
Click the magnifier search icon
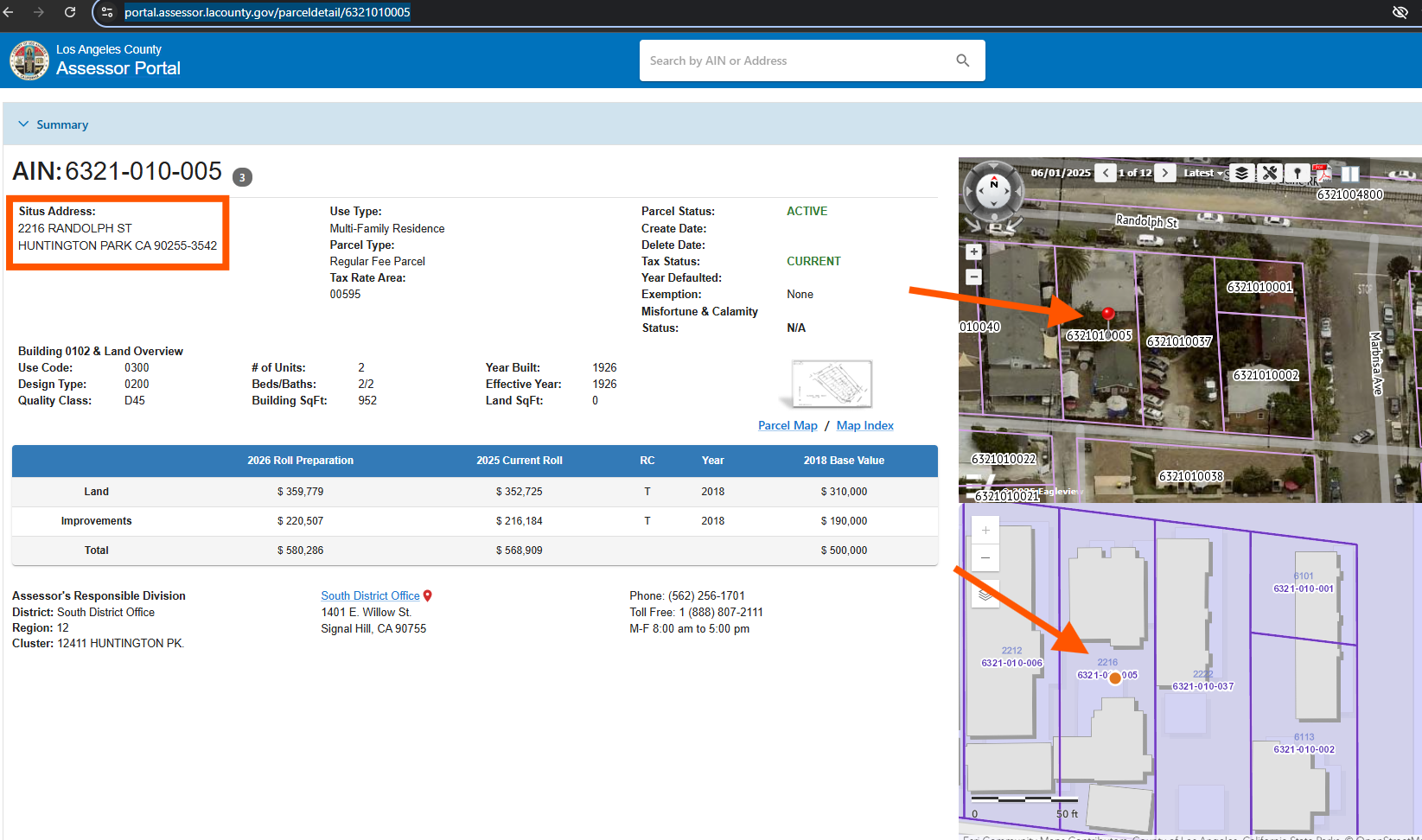[962, 60]
